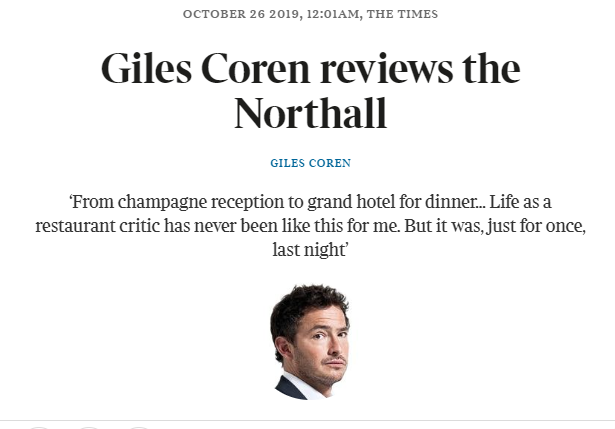This screenshot has height=429, width=615.
Task: Click Giles Coren's headshot photo
Action: pos(310,342)
